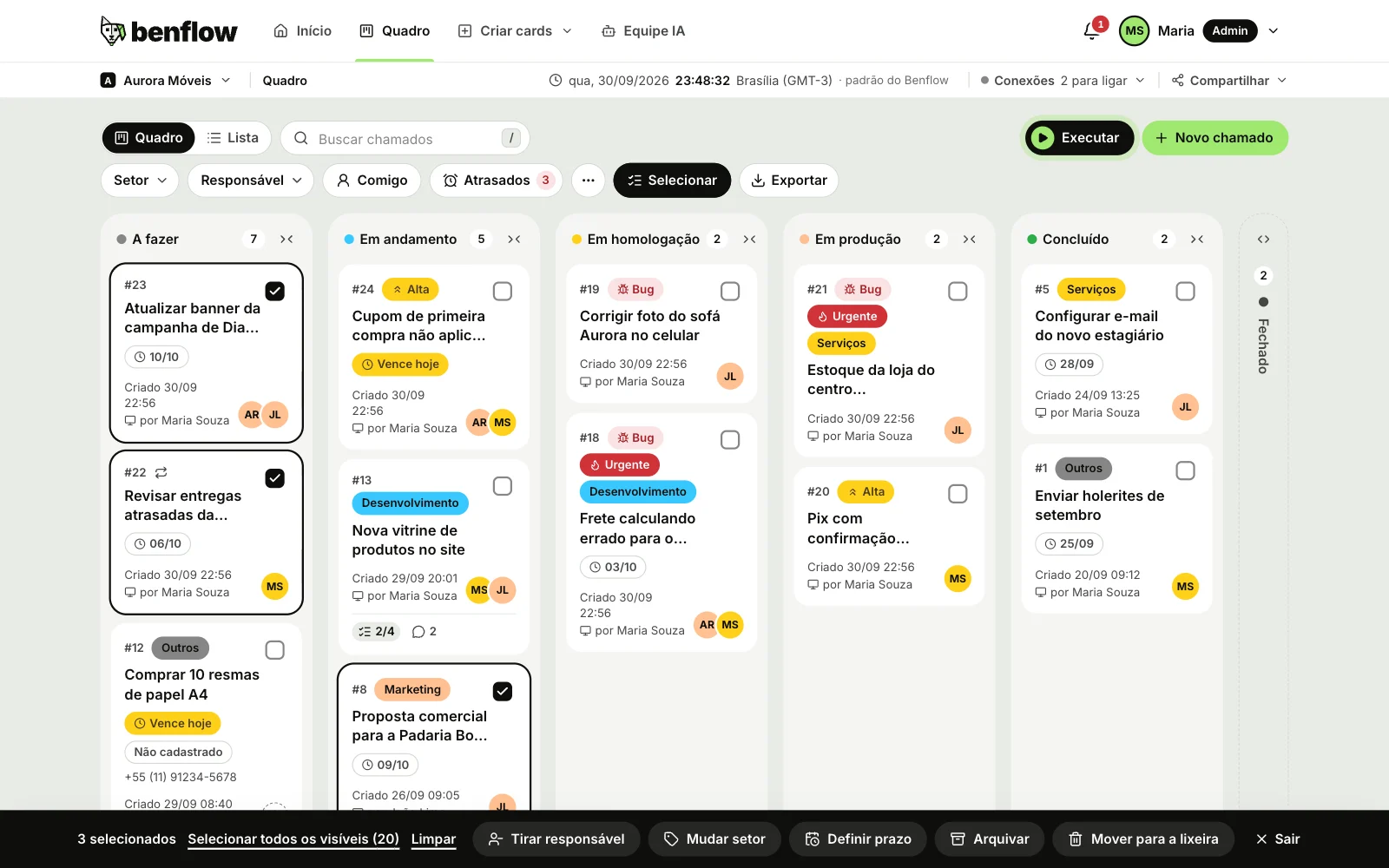Open the Responsável filter dropdown
The height and width of the screenshot is (868, 1389).
[251, 181]
